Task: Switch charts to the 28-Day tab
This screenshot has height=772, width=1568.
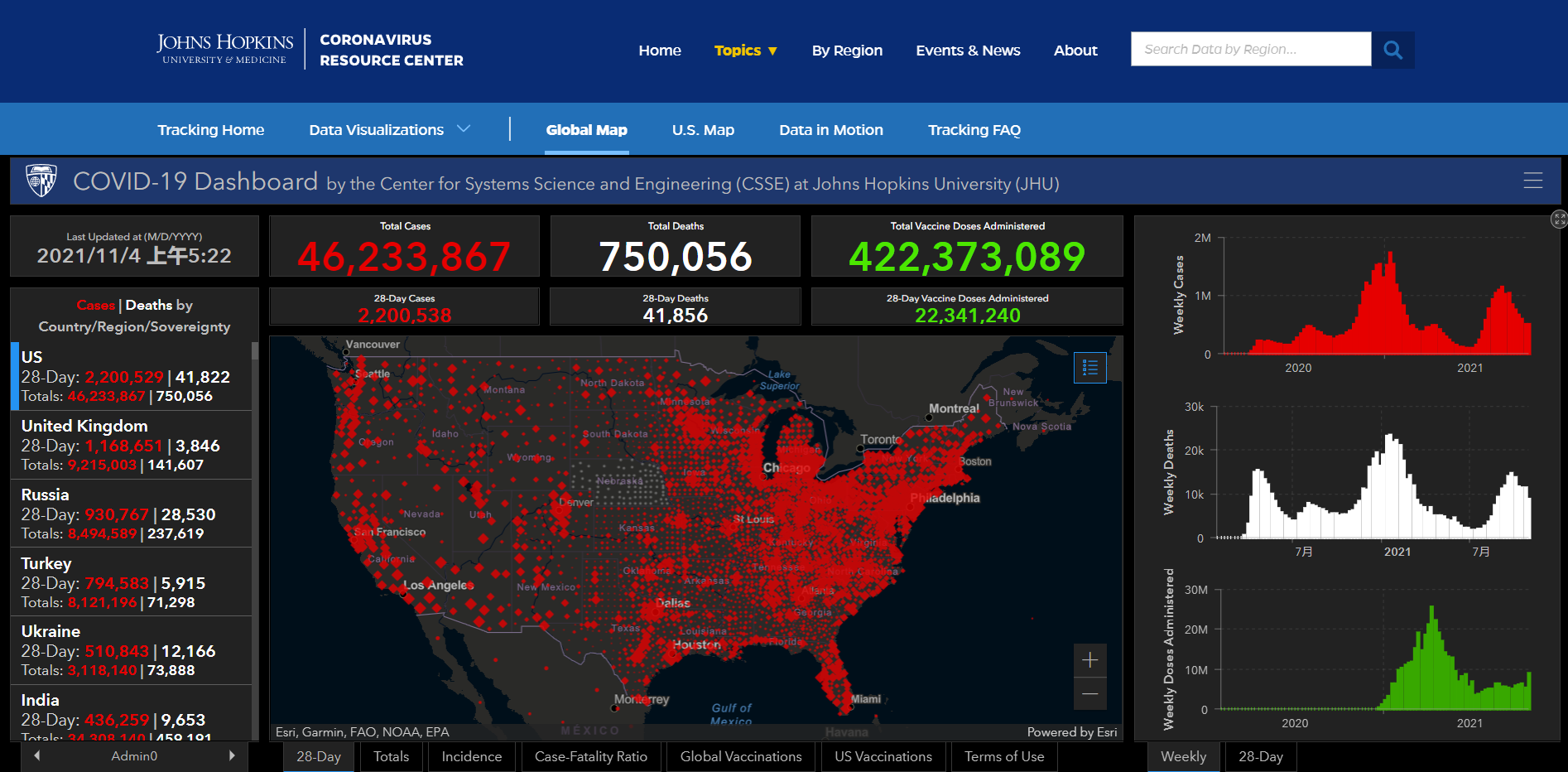Action: 1261,756
